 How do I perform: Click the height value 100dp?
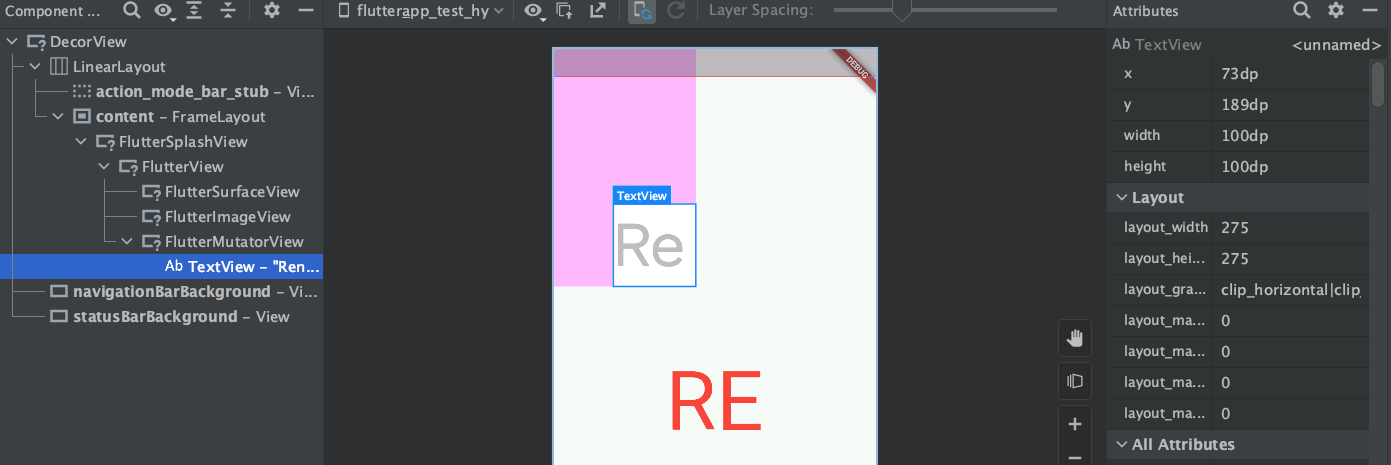[1244, 166]
